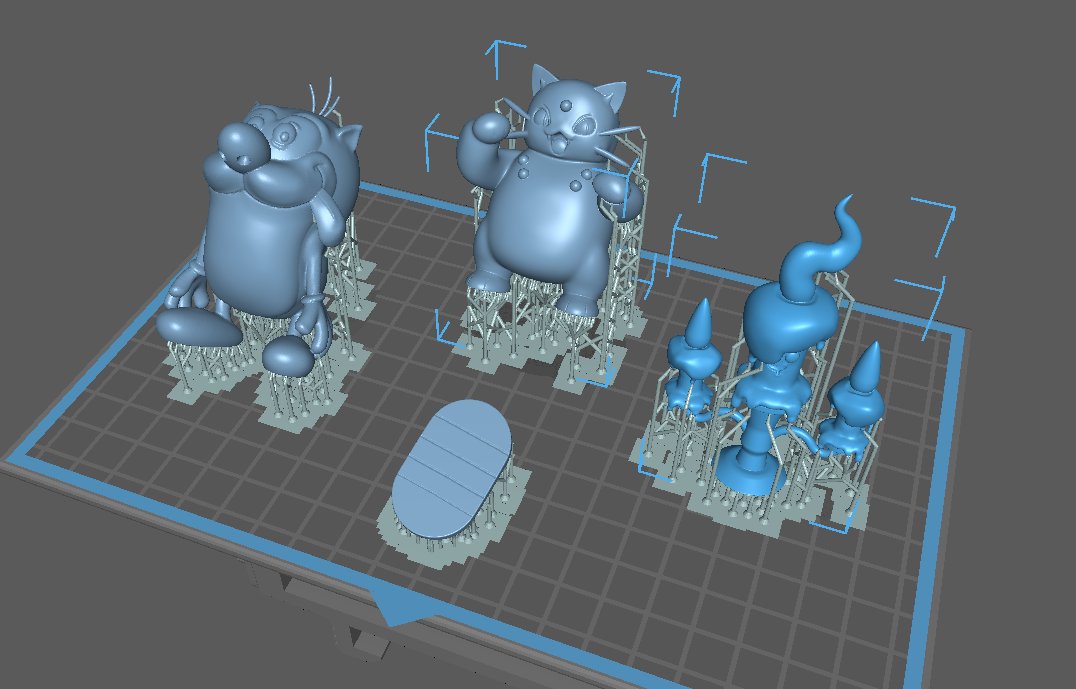Viewport: 1076px width, 689px height.
Task: Select the small left flame-head figure
Action: tap(694, 360)
